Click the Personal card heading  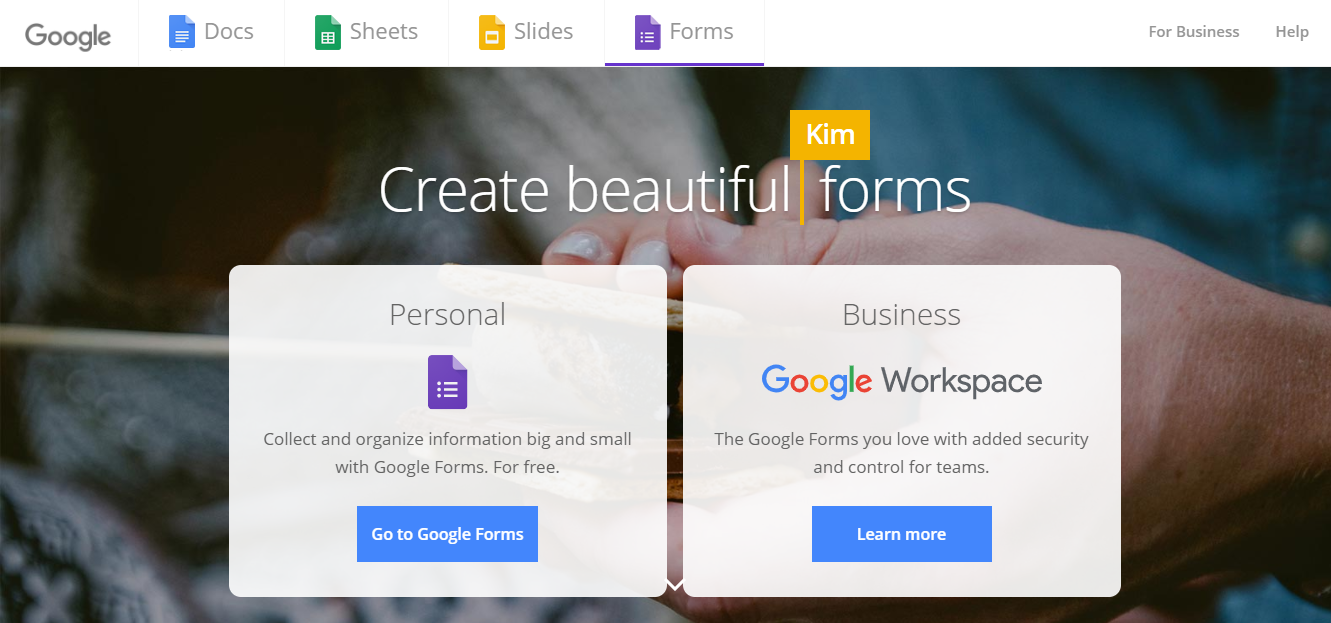point(447,313)
